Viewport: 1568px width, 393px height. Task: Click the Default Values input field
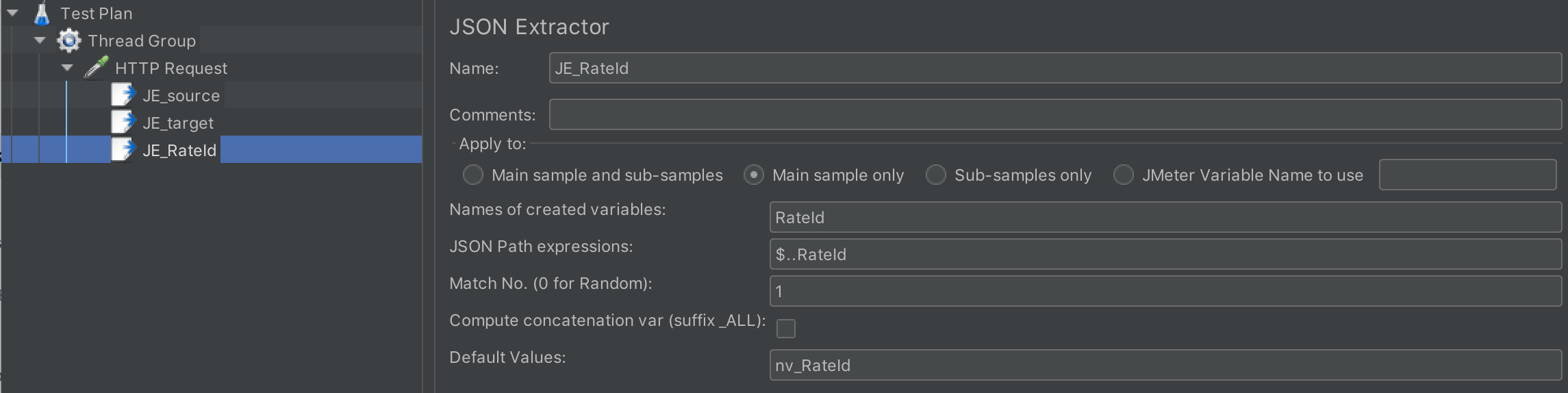point(1164,366)
